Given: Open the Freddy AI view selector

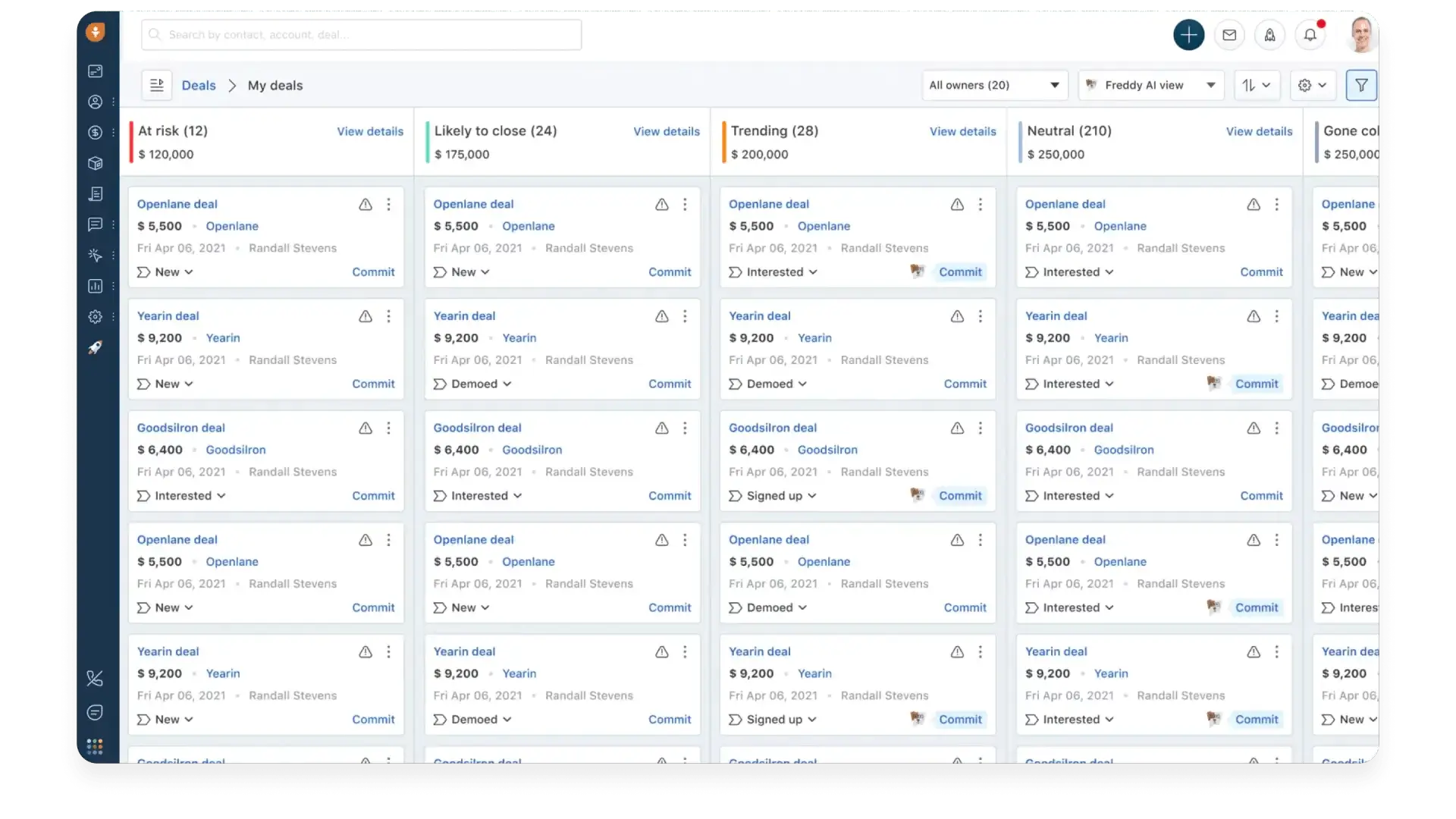Looking at the screenshot, I should pos(1150,85).
